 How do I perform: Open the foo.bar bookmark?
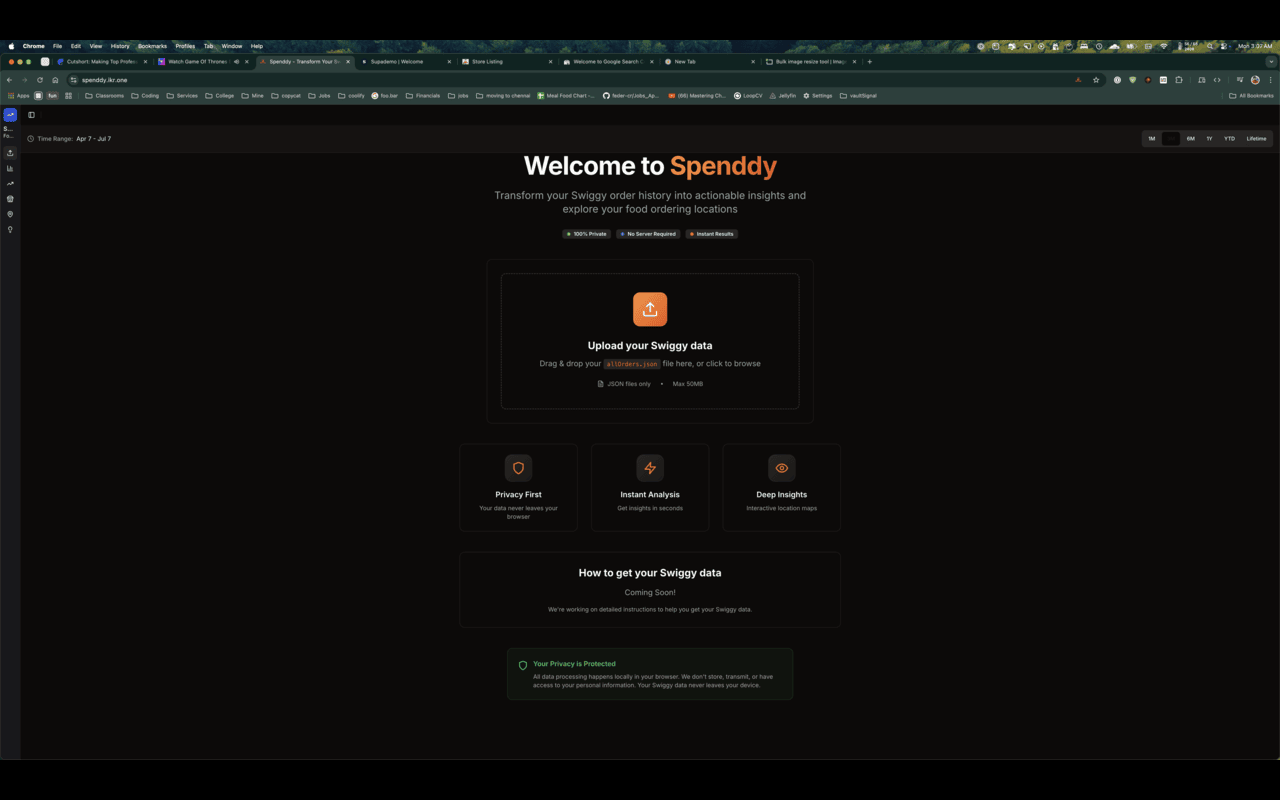click(x=385, y=96)
